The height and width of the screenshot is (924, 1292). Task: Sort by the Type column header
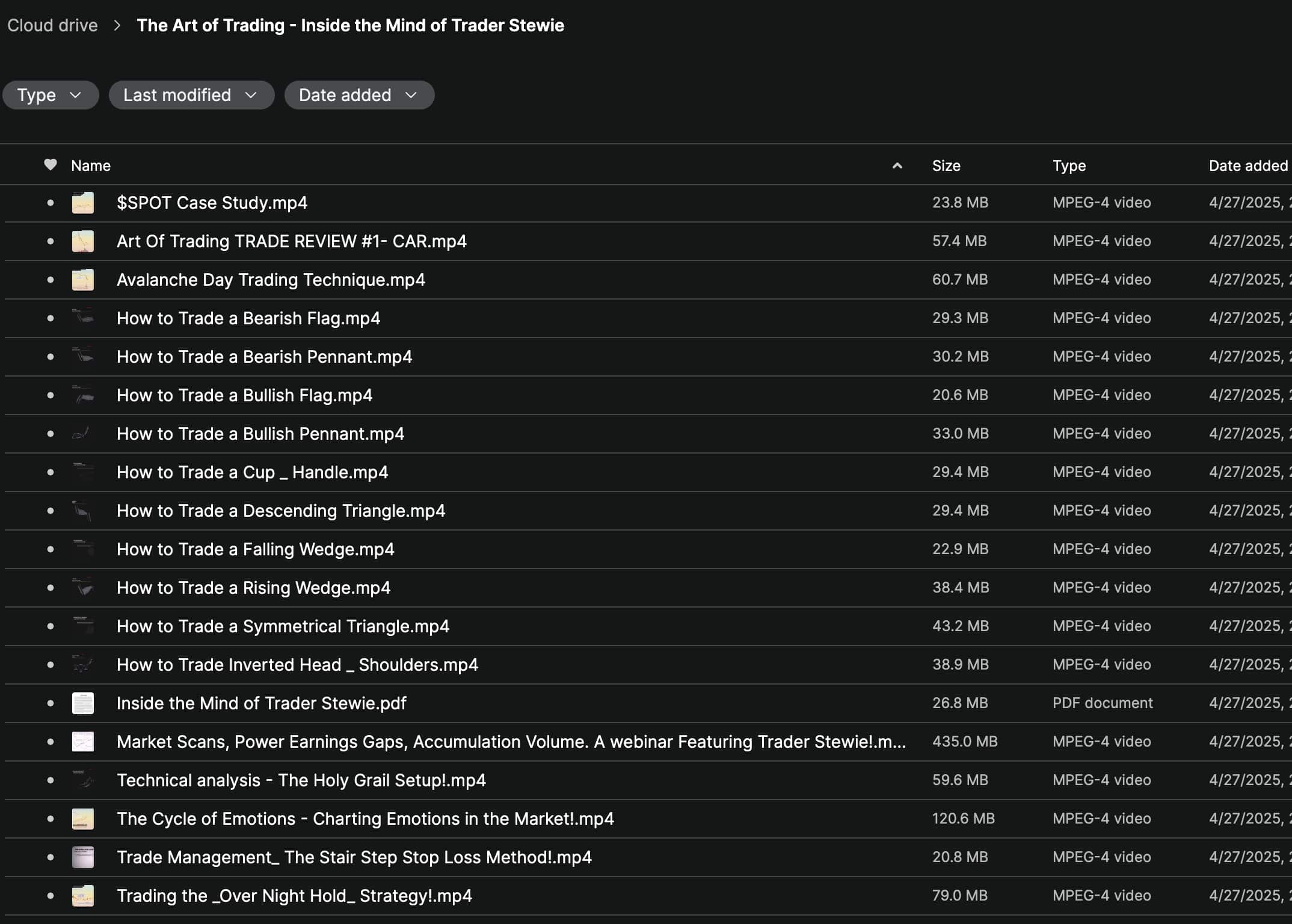click(x=1069, y=165)
